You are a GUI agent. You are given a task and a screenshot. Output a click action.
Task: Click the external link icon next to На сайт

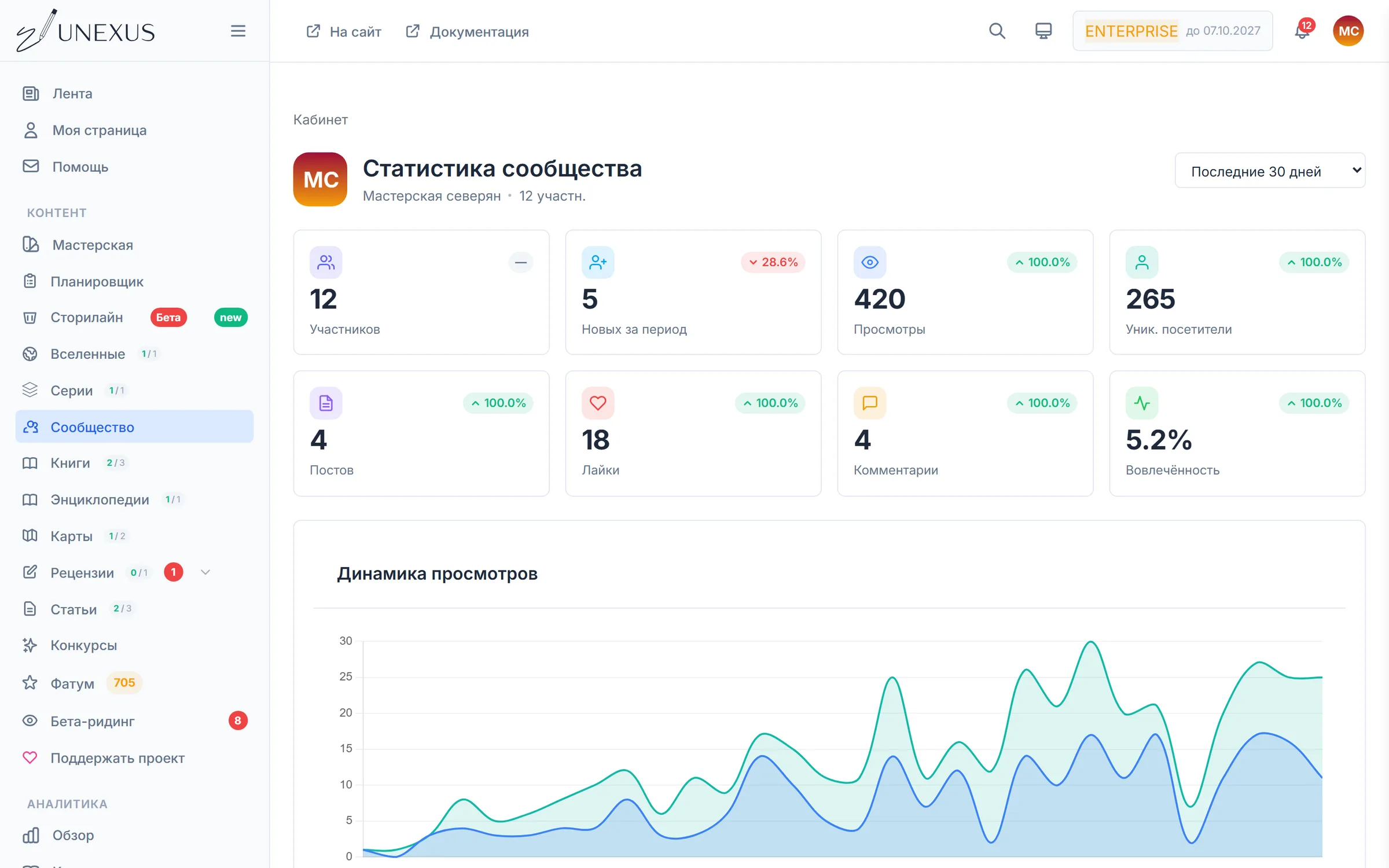click(x=313, y=31)
